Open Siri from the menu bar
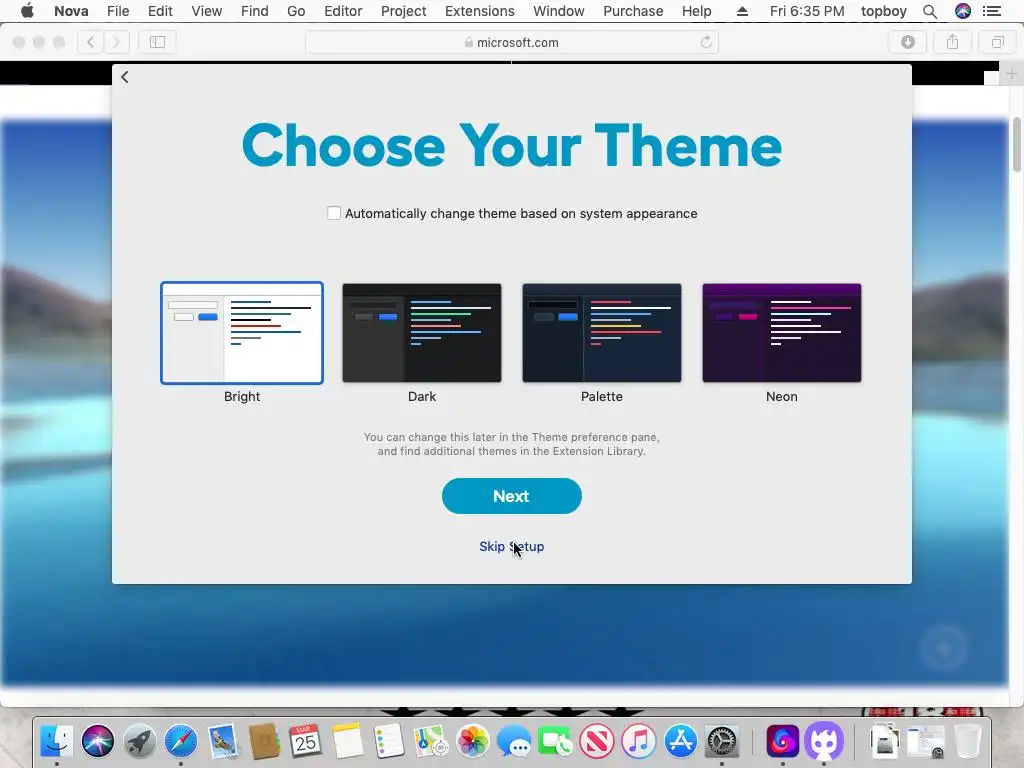 [x=963, y=11]
